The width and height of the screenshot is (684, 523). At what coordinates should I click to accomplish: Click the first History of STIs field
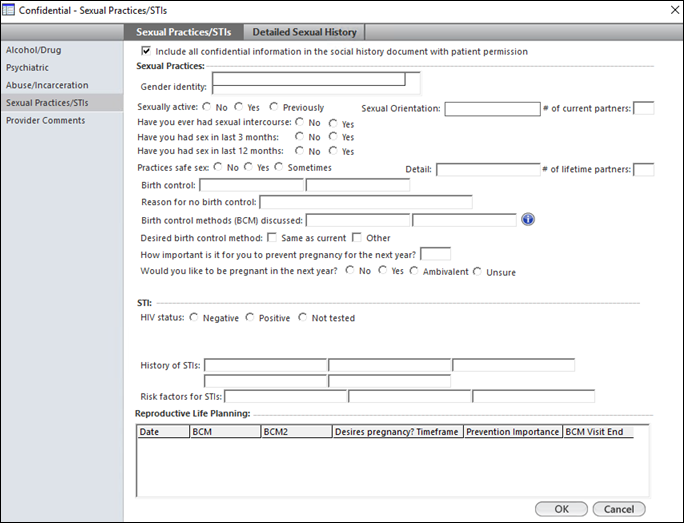(x=265, y=365)
